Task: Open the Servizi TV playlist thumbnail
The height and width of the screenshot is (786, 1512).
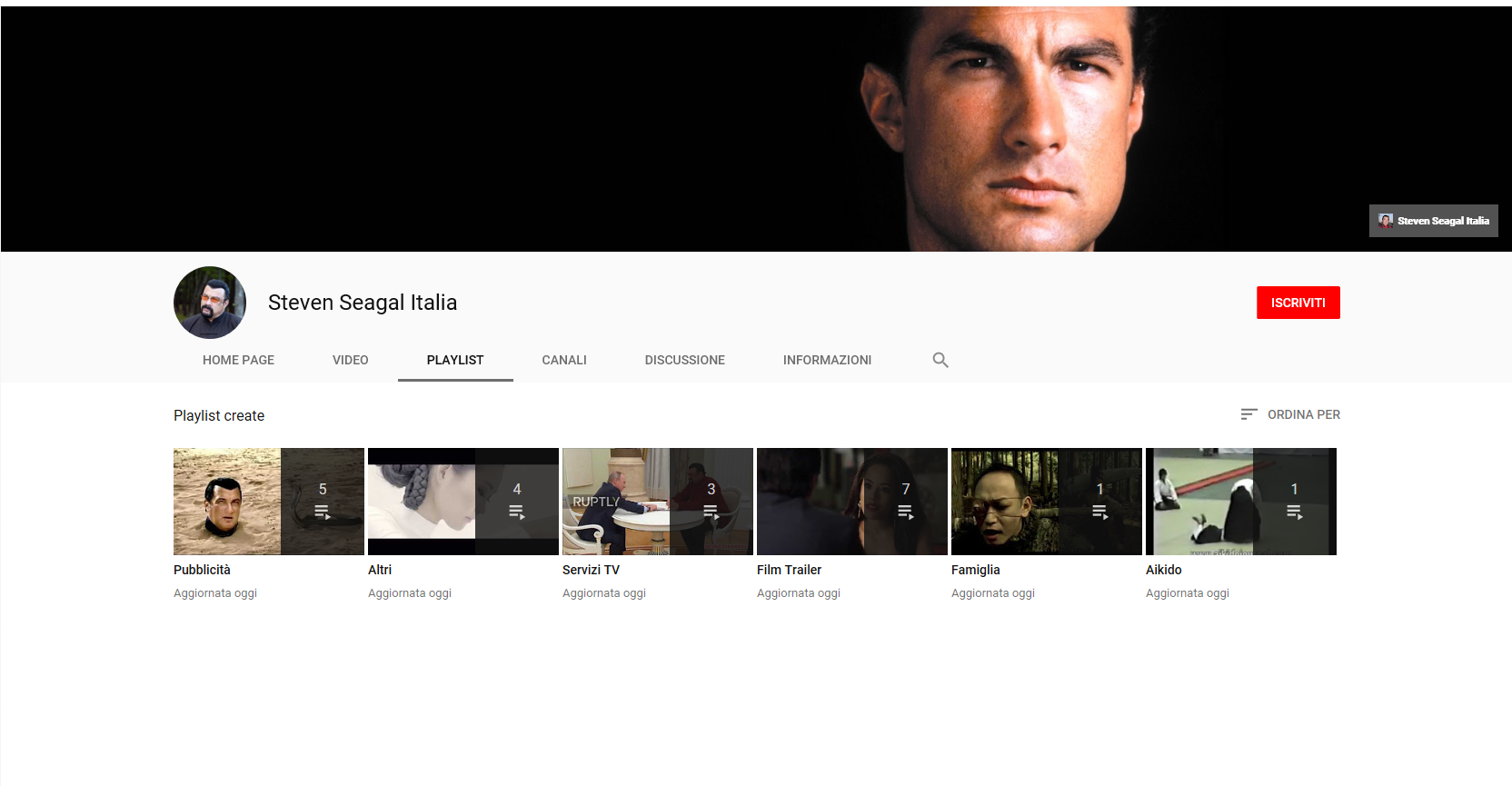Action: click(x=658, y=502)
